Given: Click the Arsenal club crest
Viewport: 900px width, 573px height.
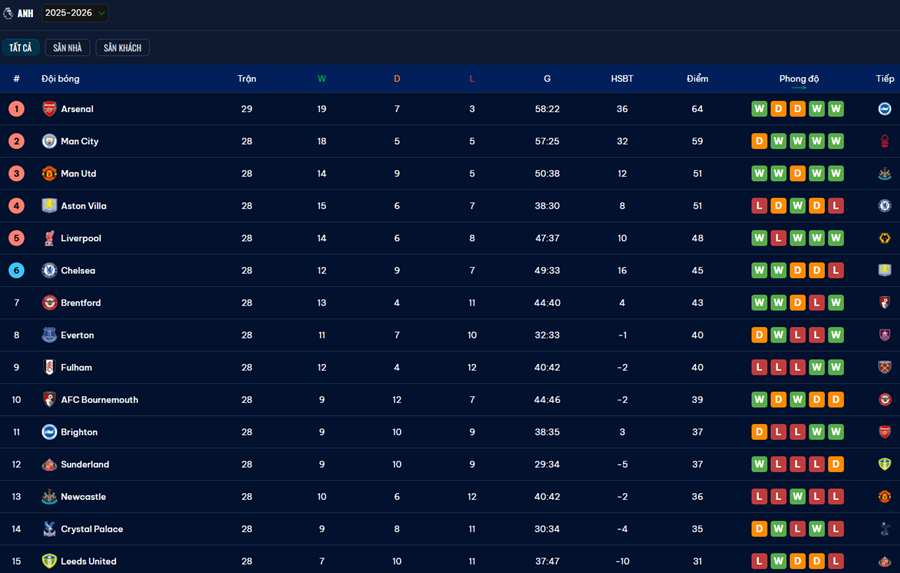Looking at the screenshot, I should point(49,109).
